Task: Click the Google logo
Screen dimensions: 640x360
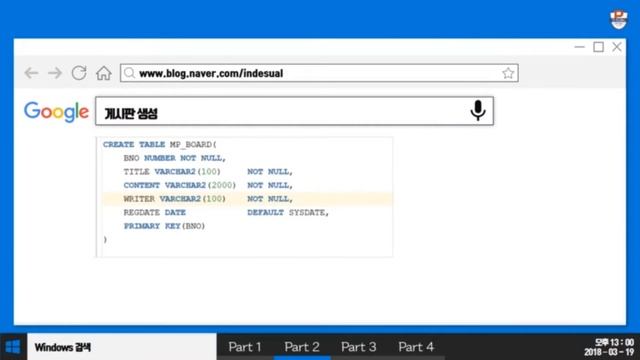Action: [56, 111]
